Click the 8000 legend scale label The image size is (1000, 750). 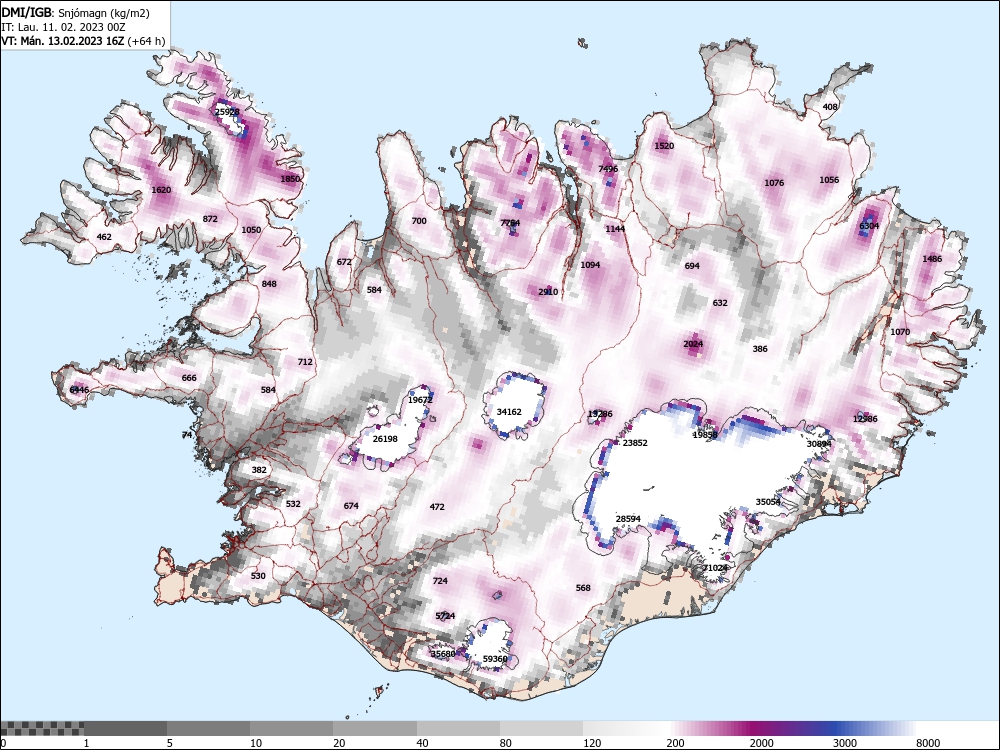pyautogui.click(x=928, y=743)
